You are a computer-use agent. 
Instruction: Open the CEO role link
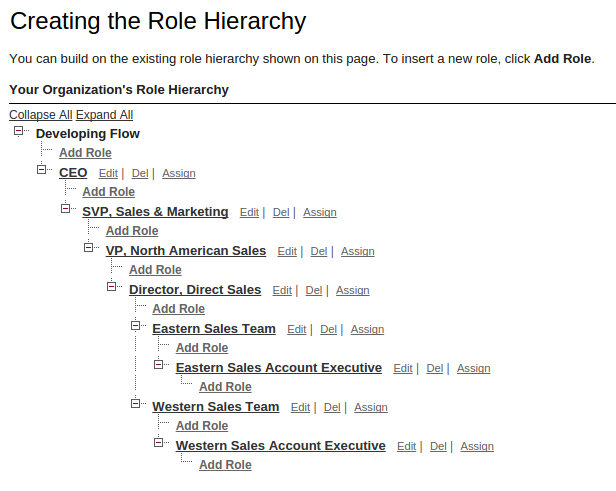73,173
